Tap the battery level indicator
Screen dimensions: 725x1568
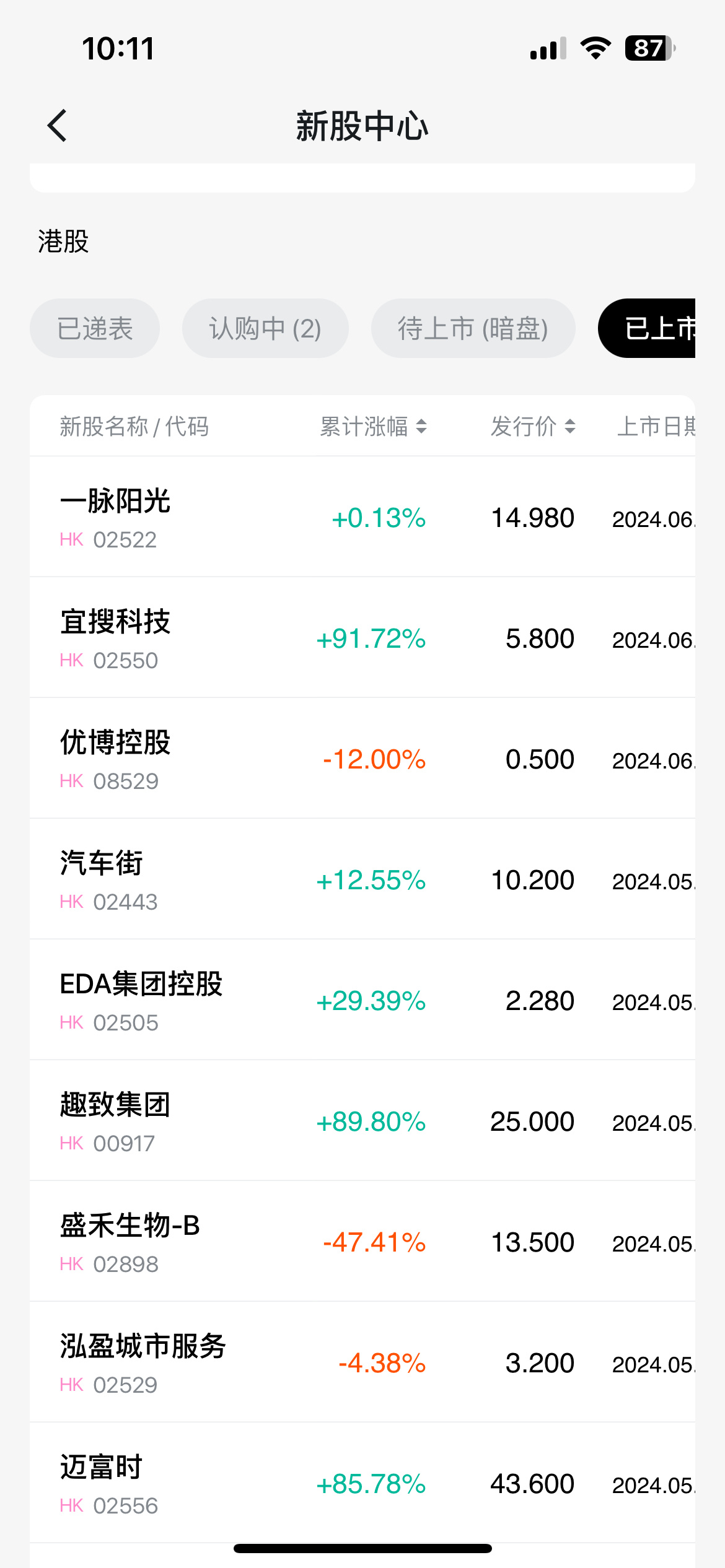[649, 48]
